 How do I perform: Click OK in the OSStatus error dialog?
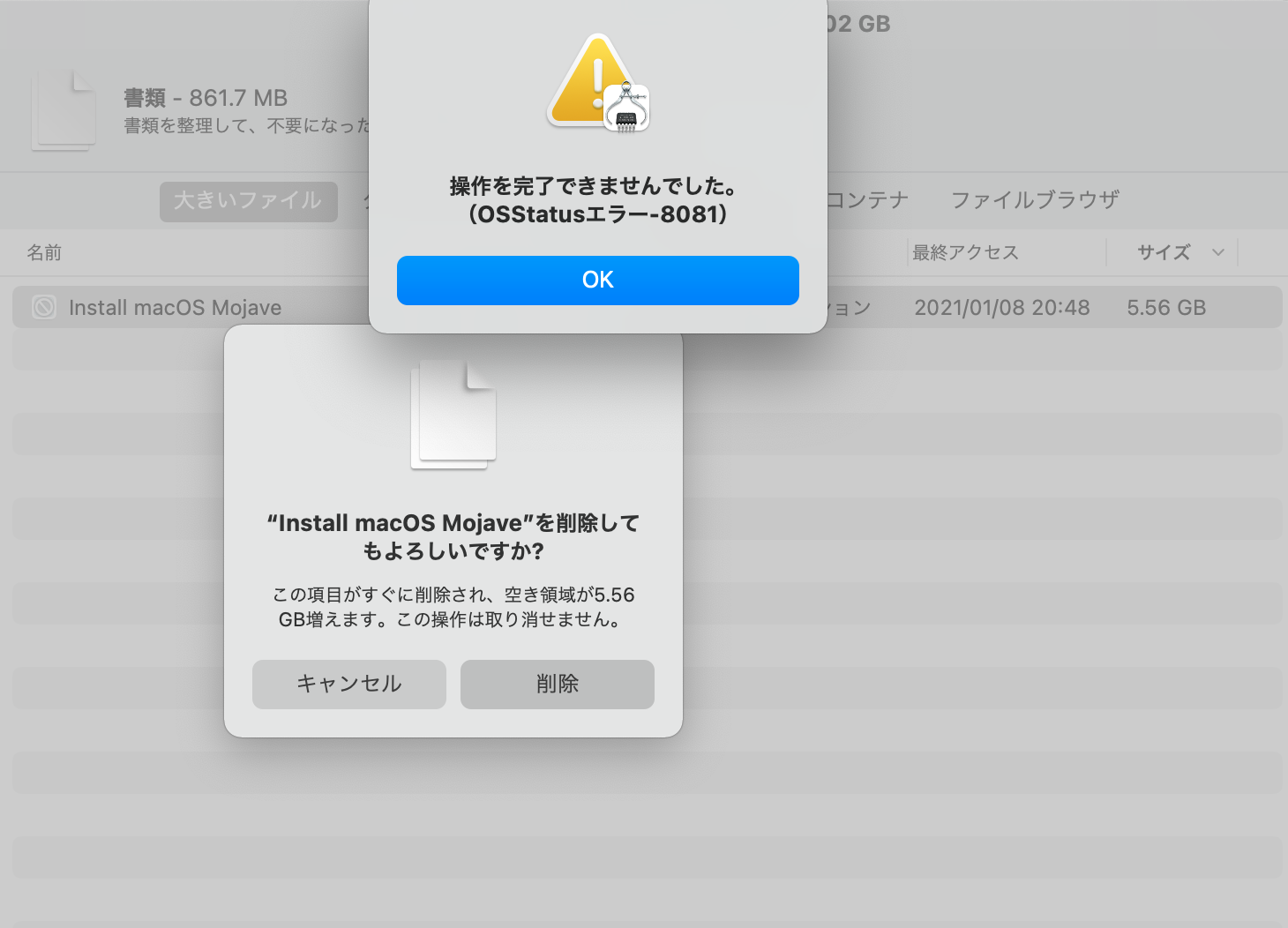pyautogui.click(x=598, y=281)
